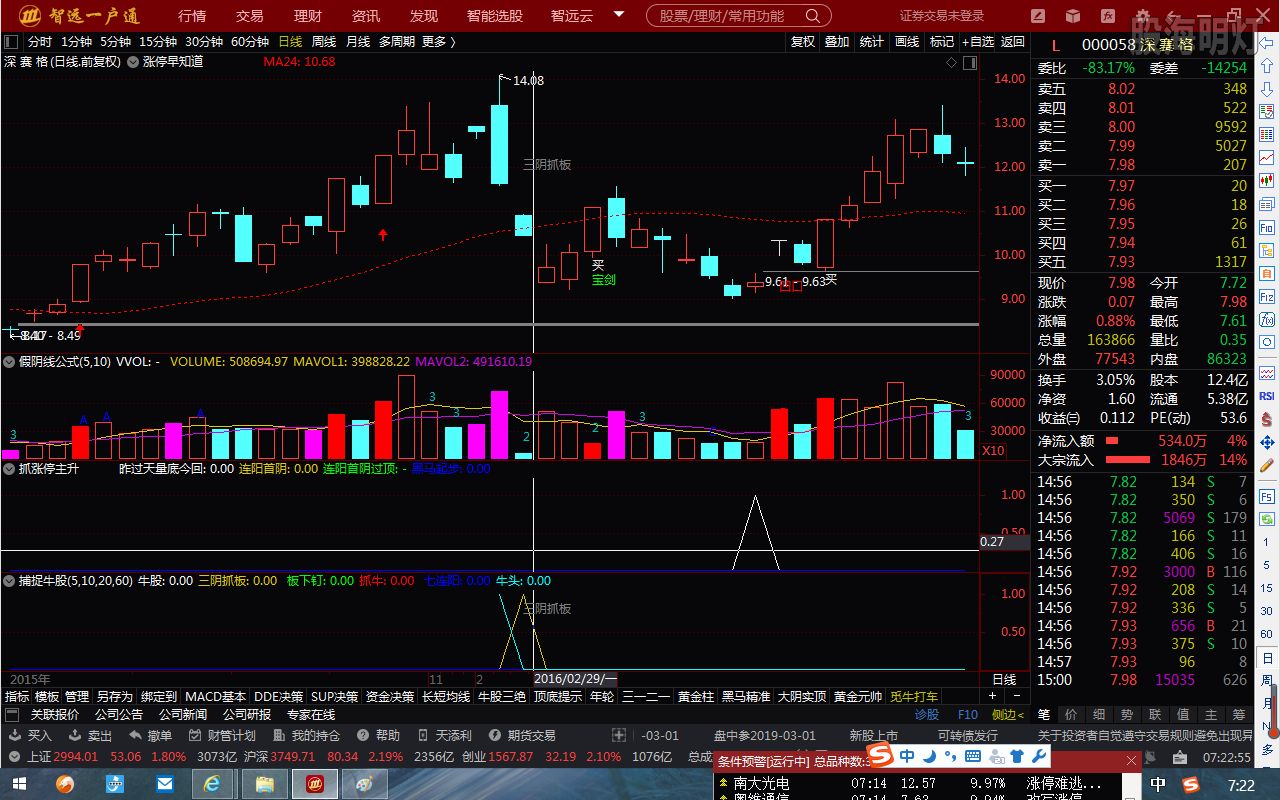The width and height of the screenshot is (1280, 800).
Task: Collapse the 假阴线公式 volume panel marker
Action: 10,361
